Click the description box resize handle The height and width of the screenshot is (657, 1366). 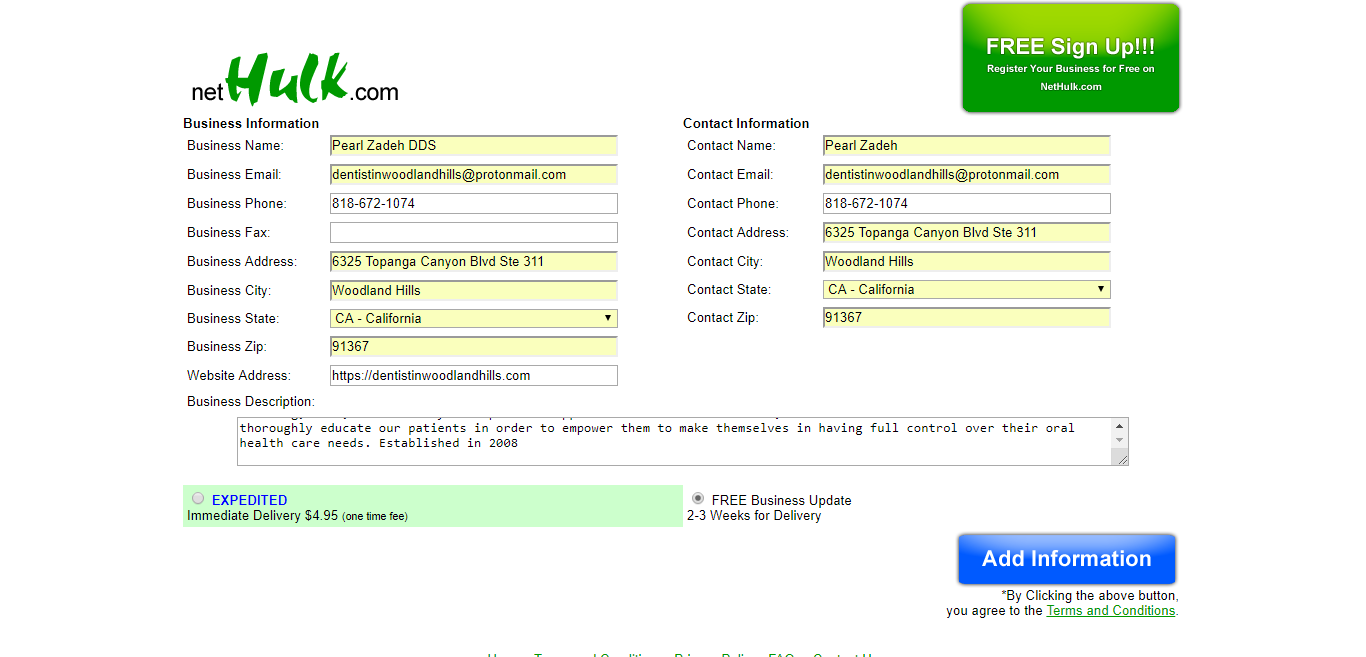pyautogui.click(x=1121, y=458)
